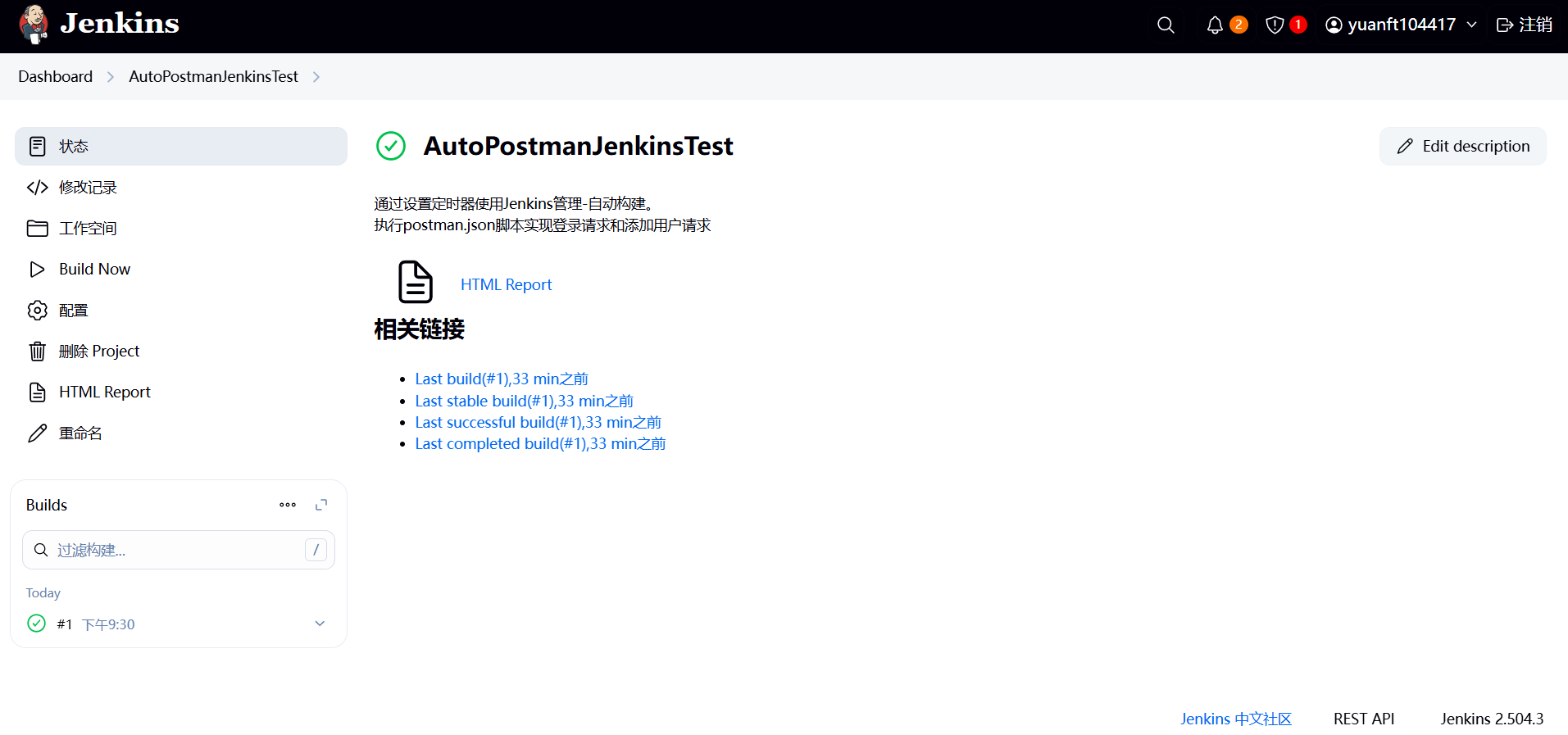Select 状态 in the sidebar
The height and width of the screenshot is (735, 1568).
pyautogui.click(x=181, y=146)
